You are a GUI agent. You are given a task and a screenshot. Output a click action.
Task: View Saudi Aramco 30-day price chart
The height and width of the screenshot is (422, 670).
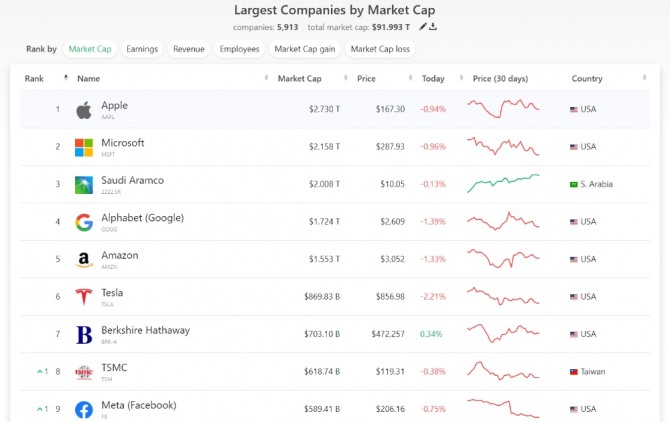503,184
